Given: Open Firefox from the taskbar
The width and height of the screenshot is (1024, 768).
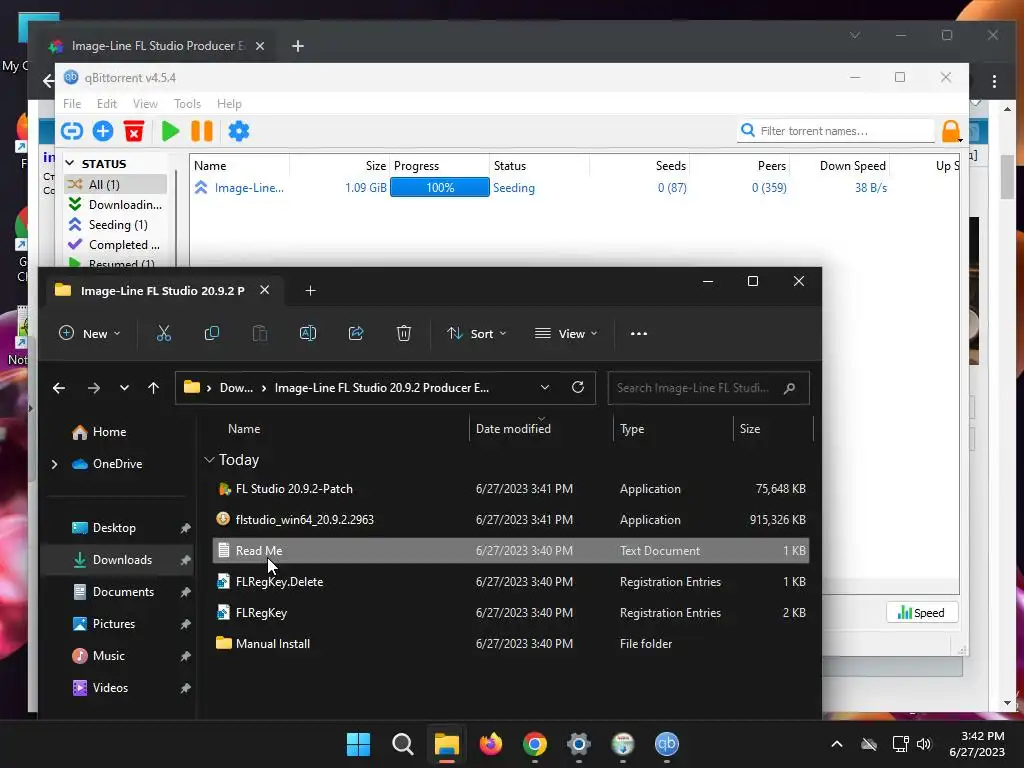Looking at the screenshot, I should pyautogui.click(x=490, y=744).
